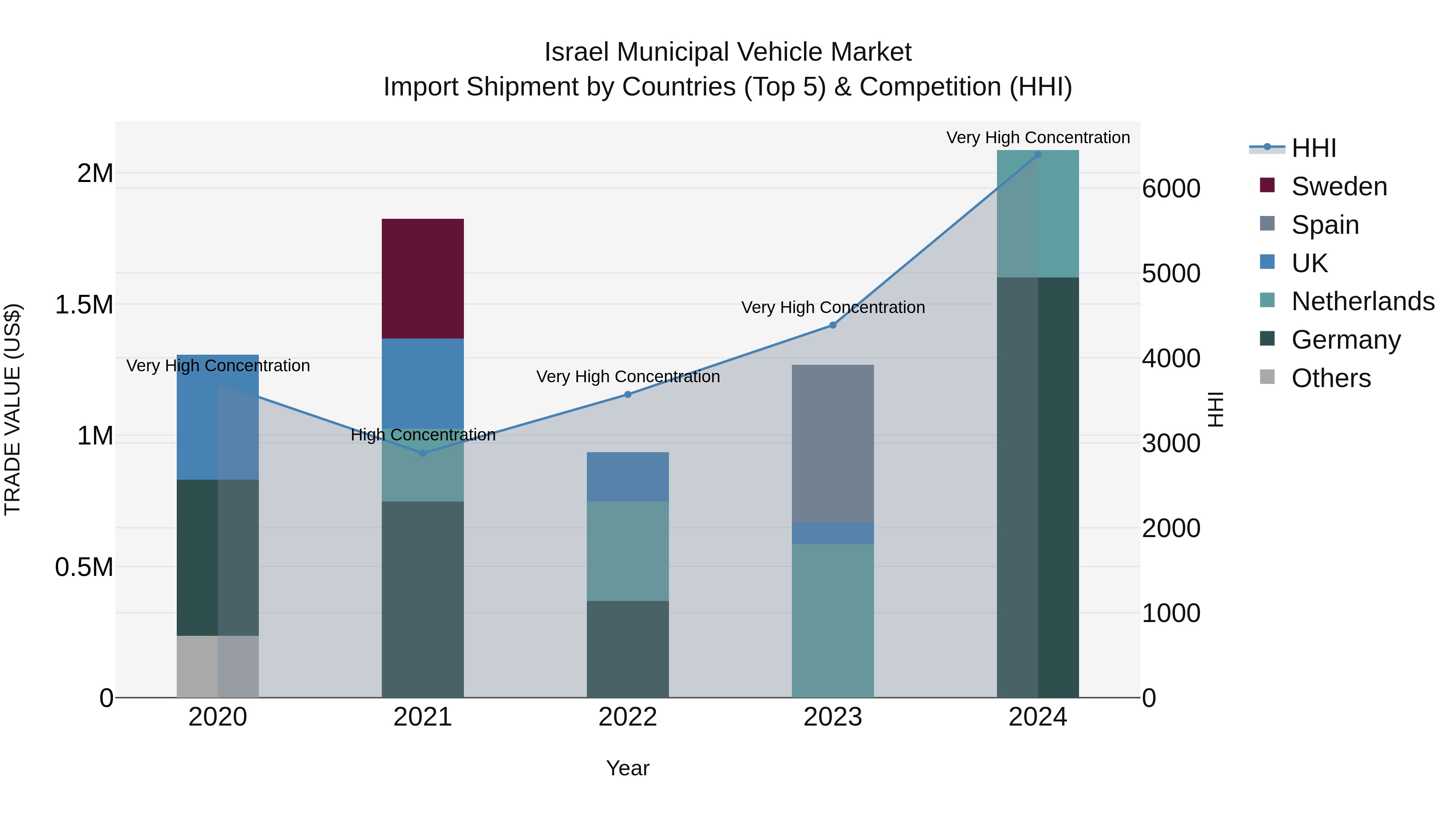Image resolution: width=1456 pixels, height=819 pixels.
Task: Toggle Spain series in legend
Action: [x=1309, y=224]
